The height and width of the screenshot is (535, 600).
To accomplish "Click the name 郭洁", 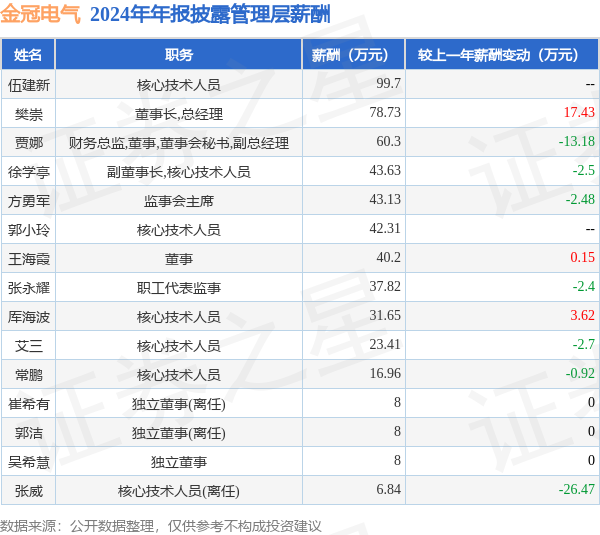I will 29,434.
